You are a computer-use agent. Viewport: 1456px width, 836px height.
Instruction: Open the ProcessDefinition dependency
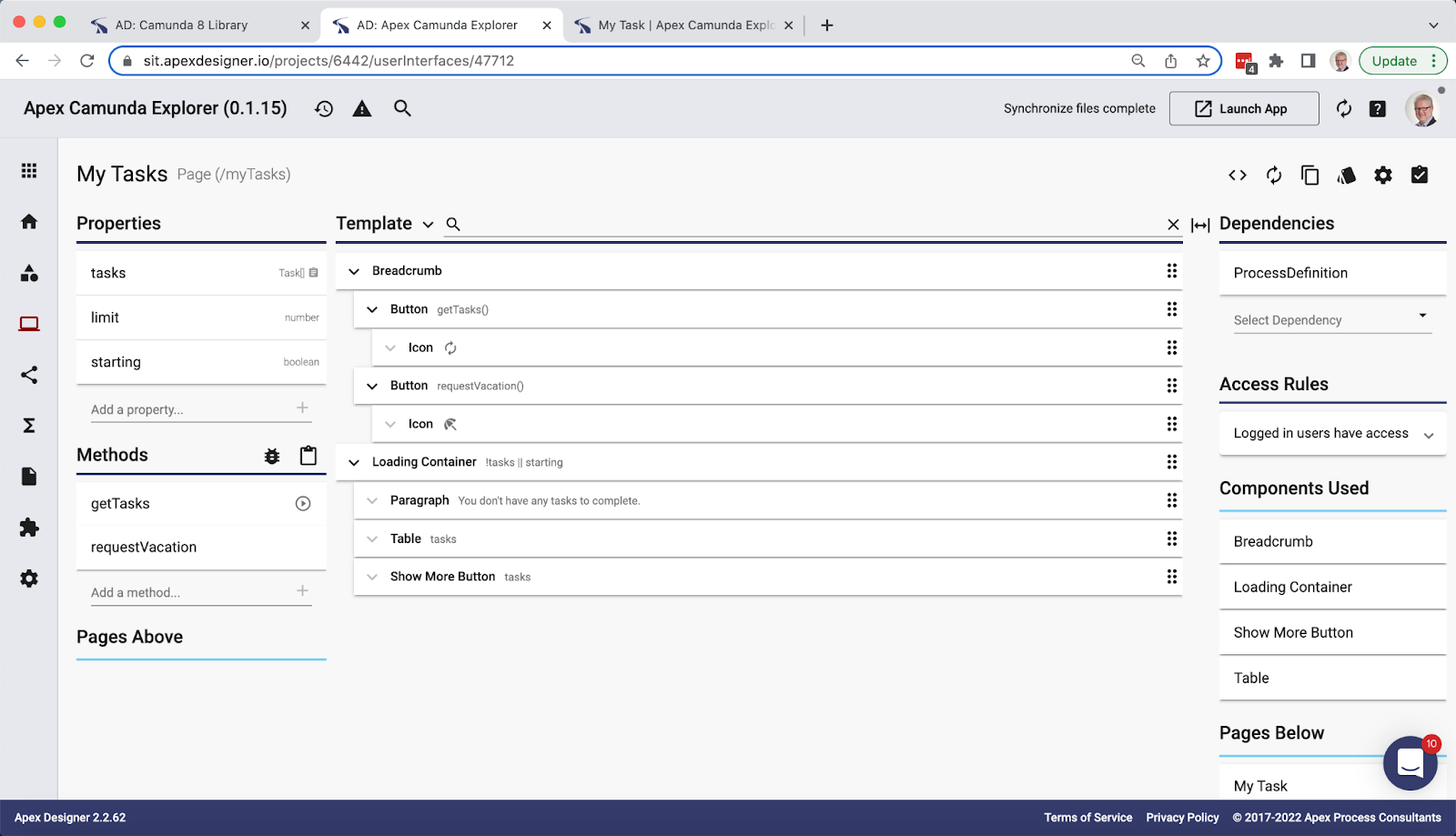(1332, 273)
